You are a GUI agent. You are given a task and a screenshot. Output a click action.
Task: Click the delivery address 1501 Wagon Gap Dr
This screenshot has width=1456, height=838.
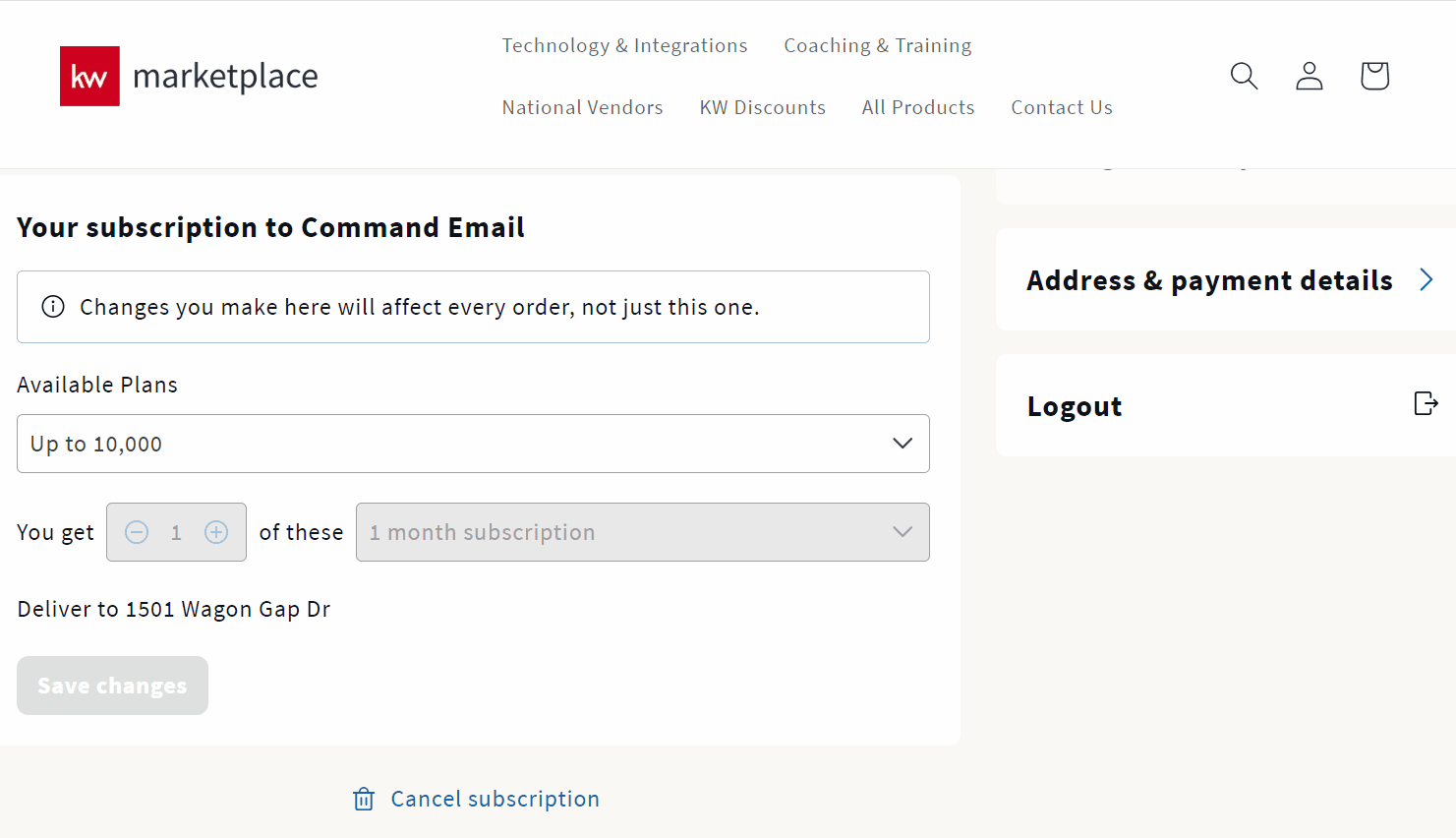226,609
